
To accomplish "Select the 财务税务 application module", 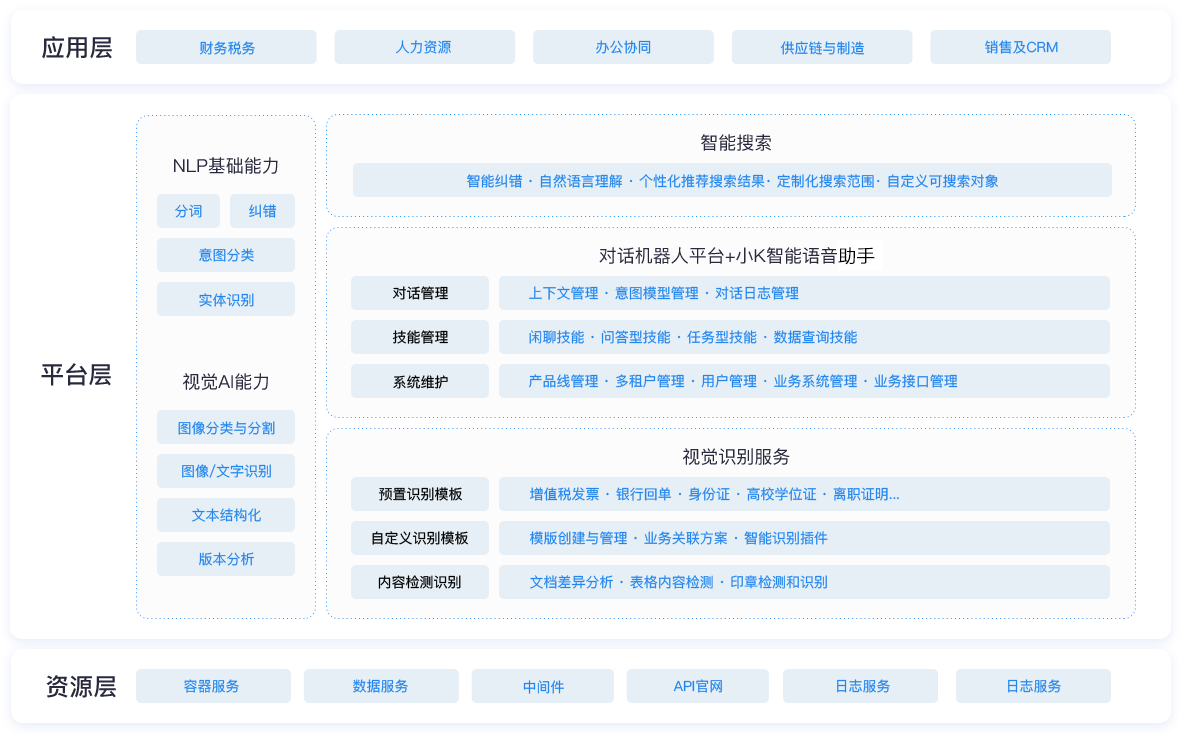I will pos(226,46).
